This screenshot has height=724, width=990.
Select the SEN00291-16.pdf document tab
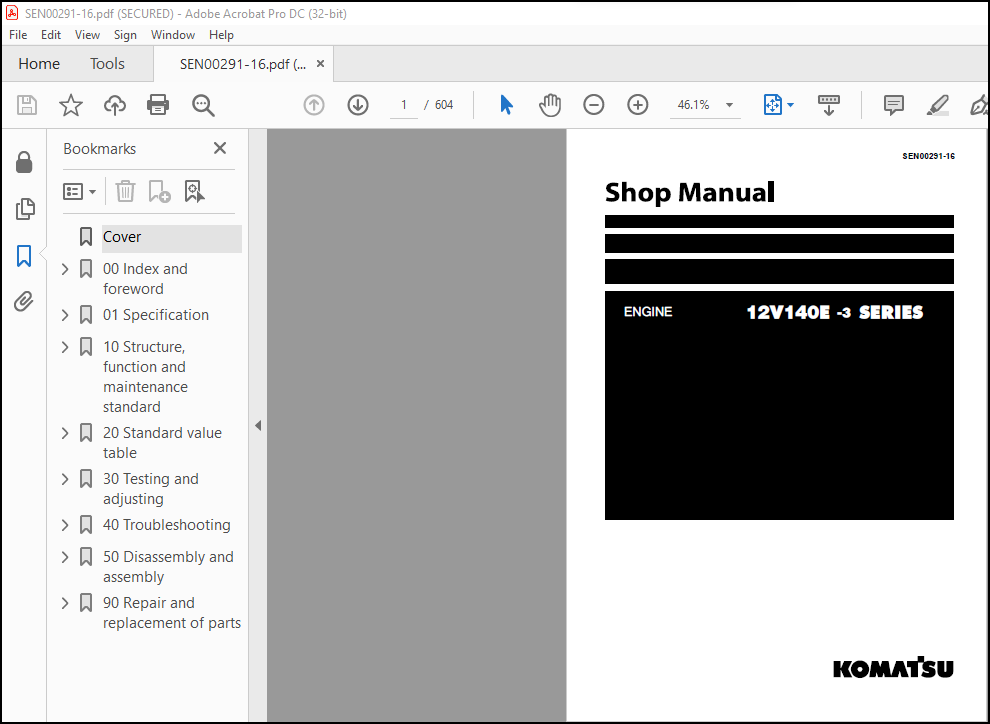click(x=243, y=64)
